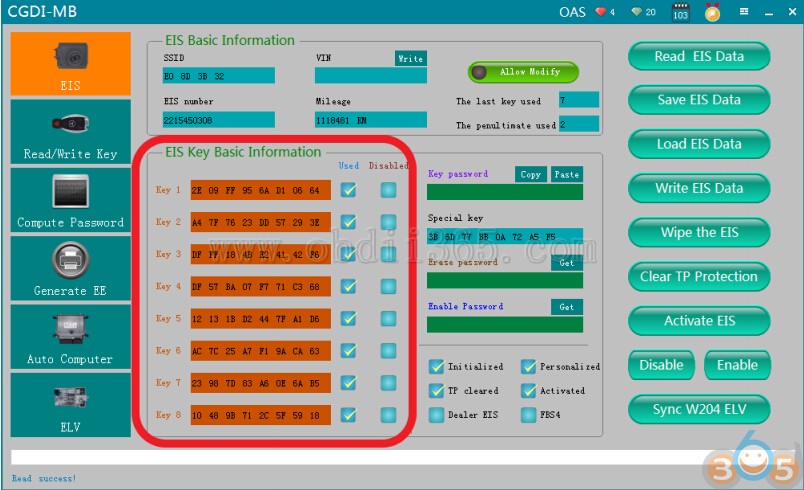Toggle Key 4 Used checkbox
The image size is (804, 490).
click(x=348, y=287)
